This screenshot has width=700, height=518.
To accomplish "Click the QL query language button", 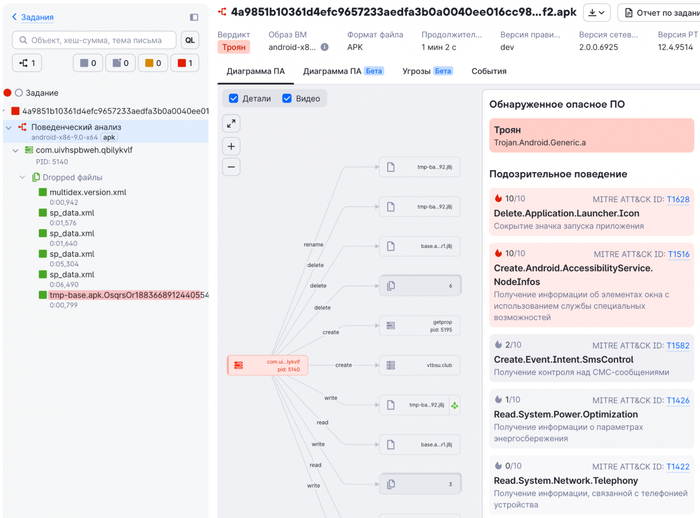I will [x=190, y=40].
